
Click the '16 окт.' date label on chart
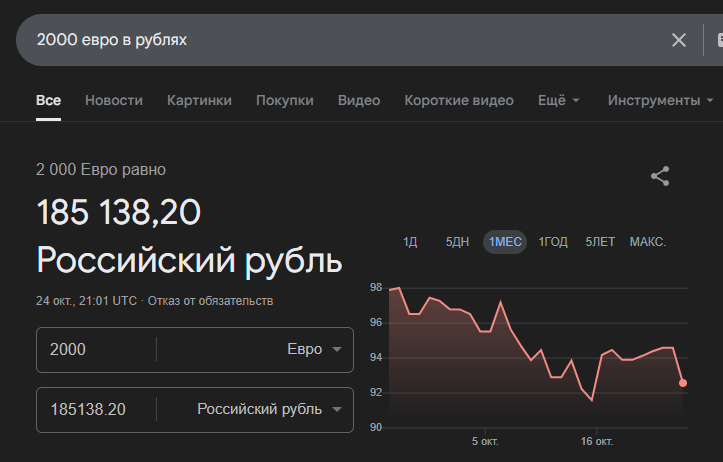(597, 442)
